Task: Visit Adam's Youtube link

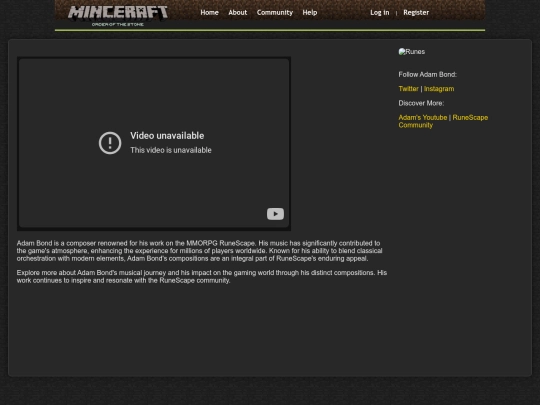Action: point(423,117)
